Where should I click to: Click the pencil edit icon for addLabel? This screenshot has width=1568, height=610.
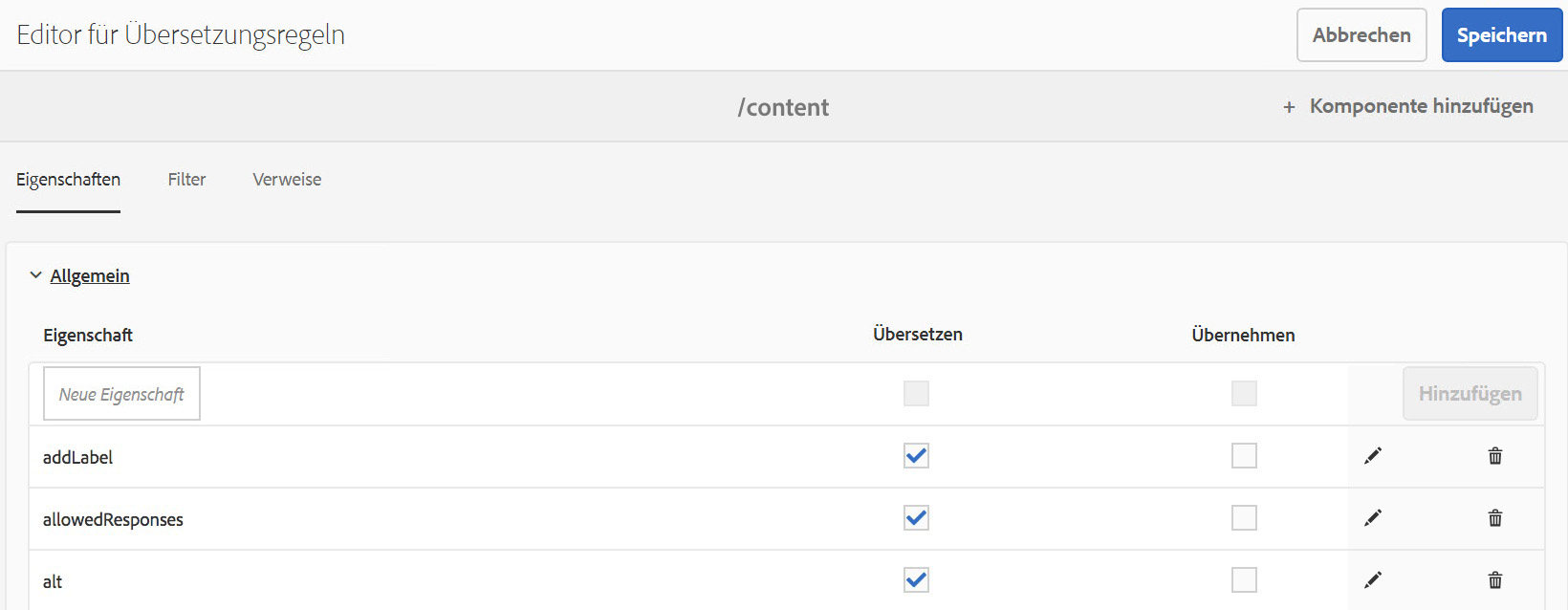[x=1373, y=456]
